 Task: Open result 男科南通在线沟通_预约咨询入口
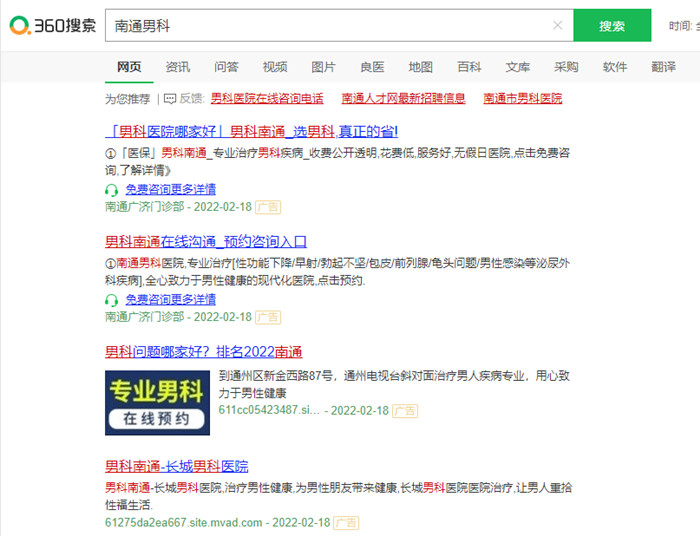pos(206,241)
